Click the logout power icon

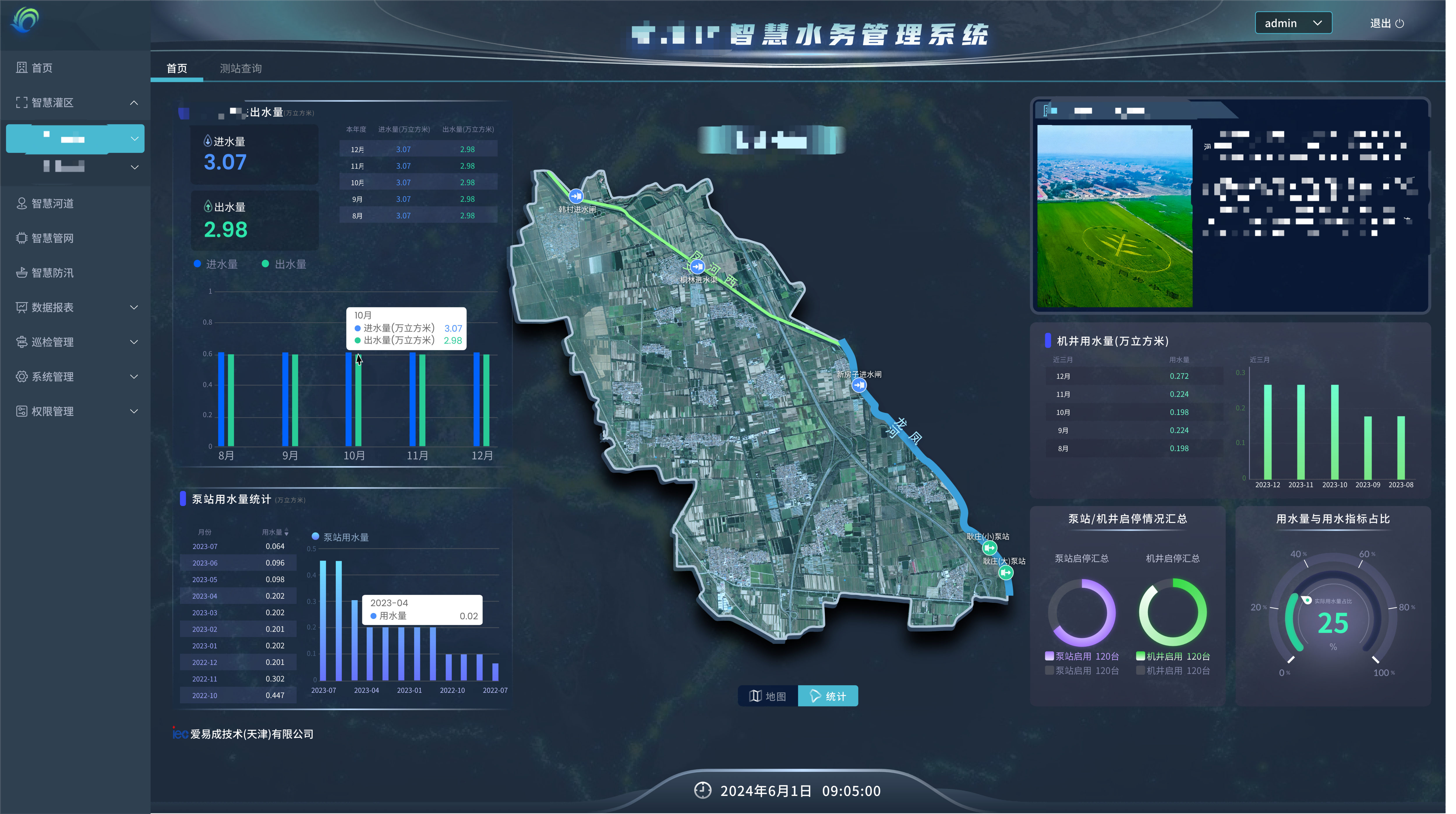(x=1400, y=23)
